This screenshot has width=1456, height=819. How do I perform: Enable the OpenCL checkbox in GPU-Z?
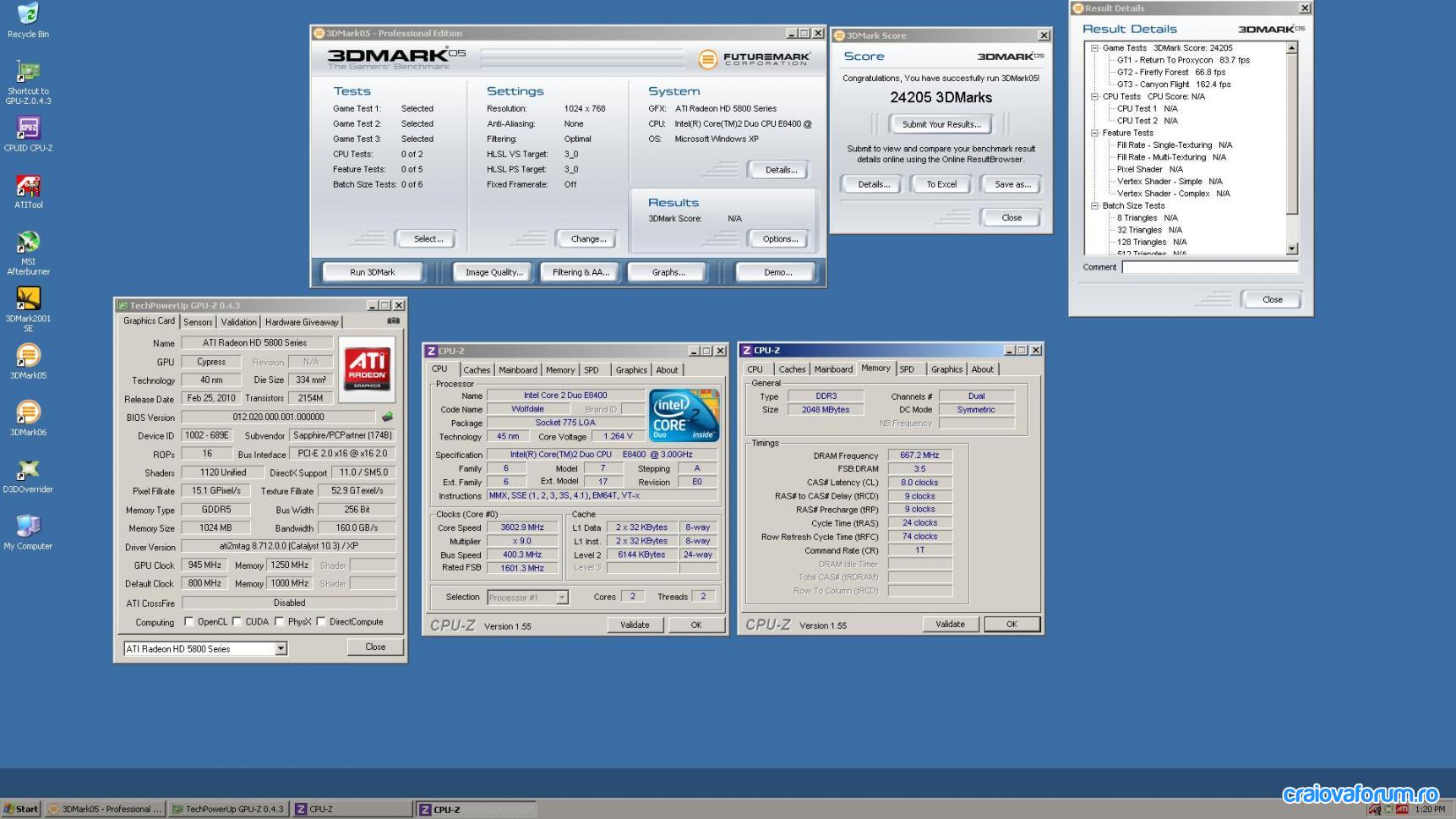pyautogui.click(x=189, y=622)
